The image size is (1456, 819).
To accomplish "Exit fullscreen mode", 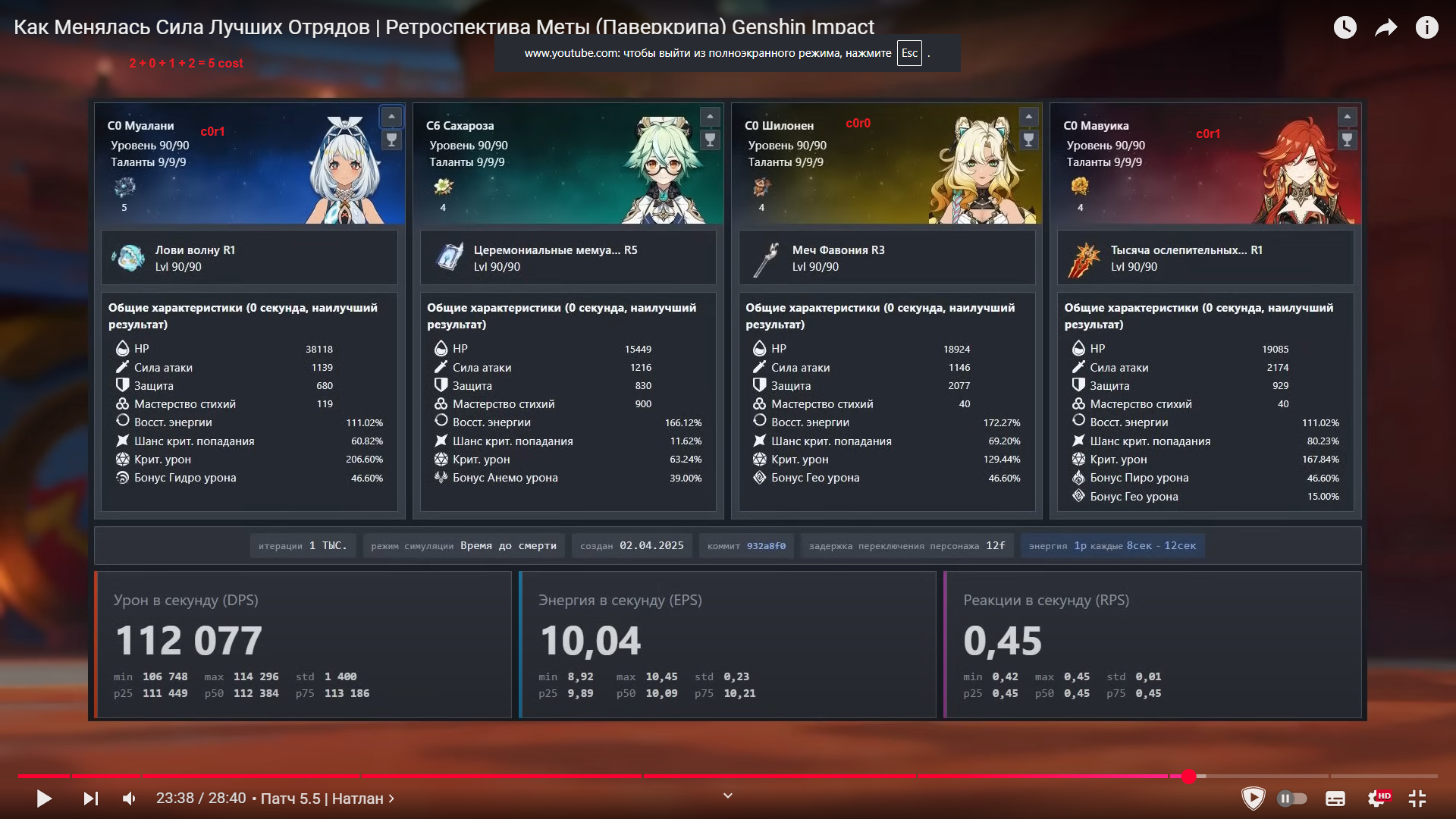I will point(1417,799).
